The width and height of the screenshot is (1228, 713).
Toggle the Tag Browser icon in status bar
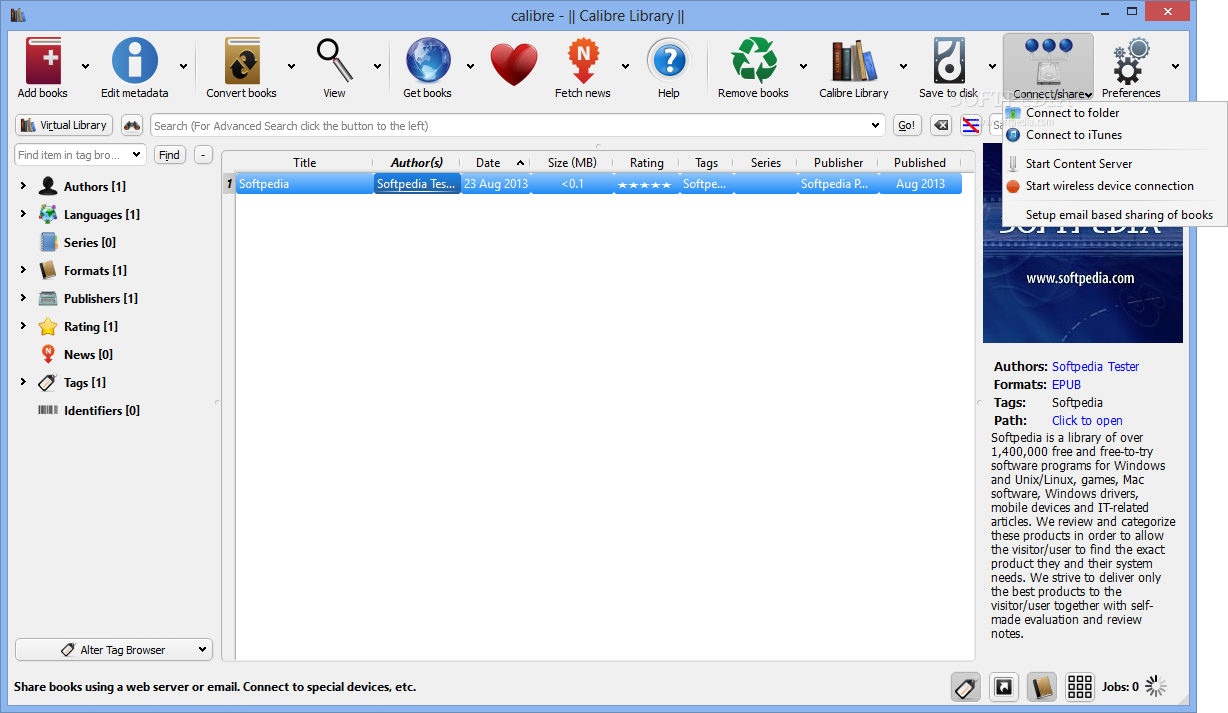pos(965,687)
